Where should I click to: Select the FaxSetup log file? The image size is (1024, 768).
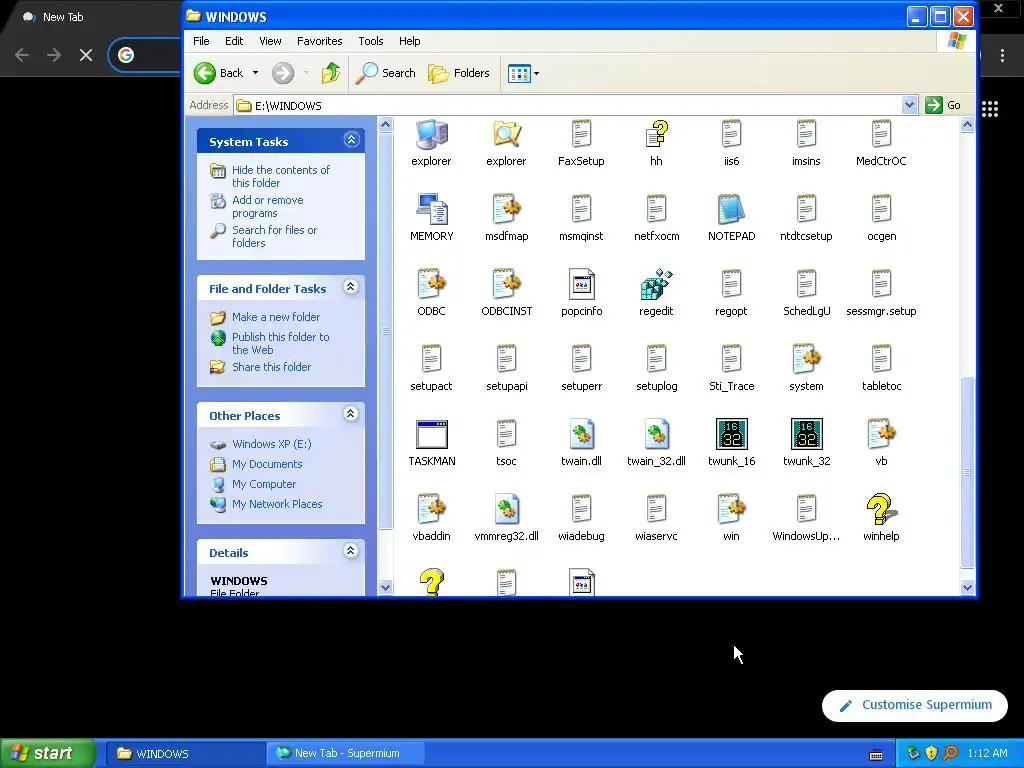[x=581, y=134]
